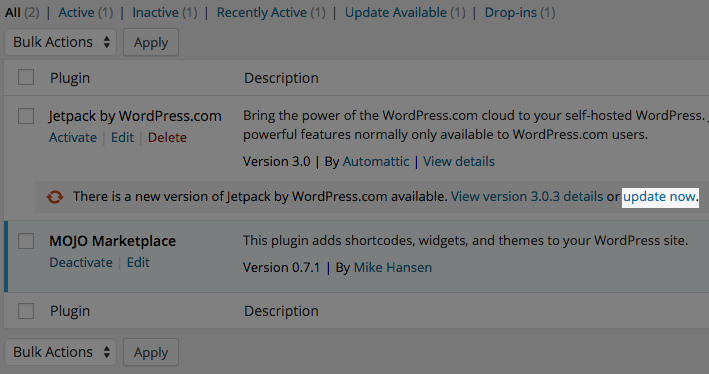Image resolution: width=709 pixels, height=374 pixels.
Task: Toggle select-all checkbox in table header
Action: (26, 77)
